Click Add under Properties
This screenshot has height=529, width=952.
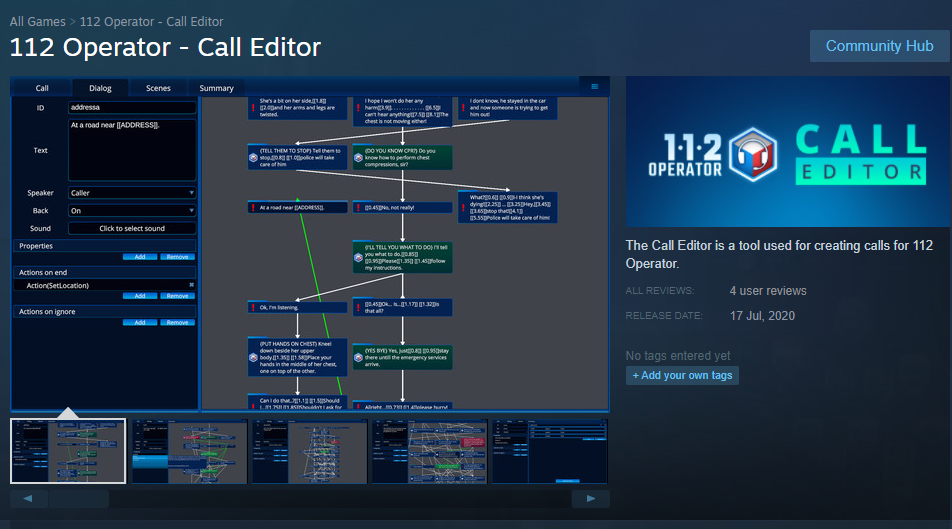(x=140, y=257)
